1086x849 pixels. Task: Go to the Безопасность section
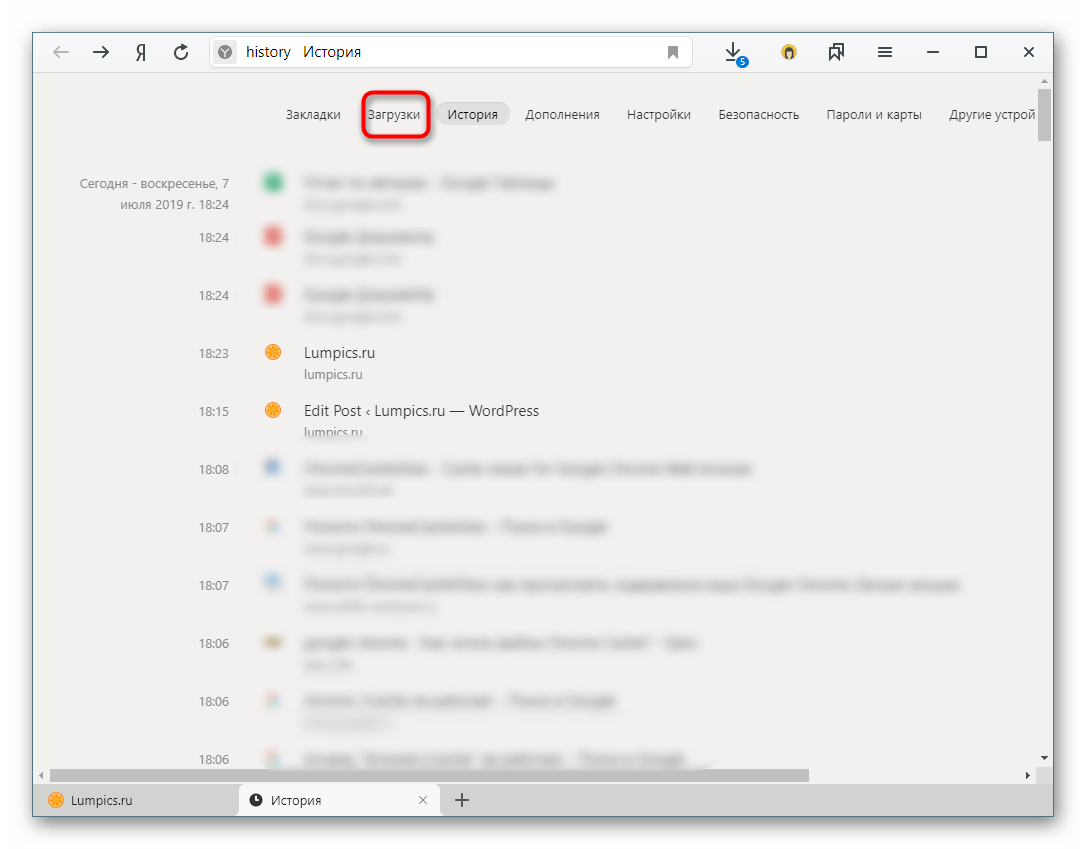pyautogui.click(x=758, y=115)
